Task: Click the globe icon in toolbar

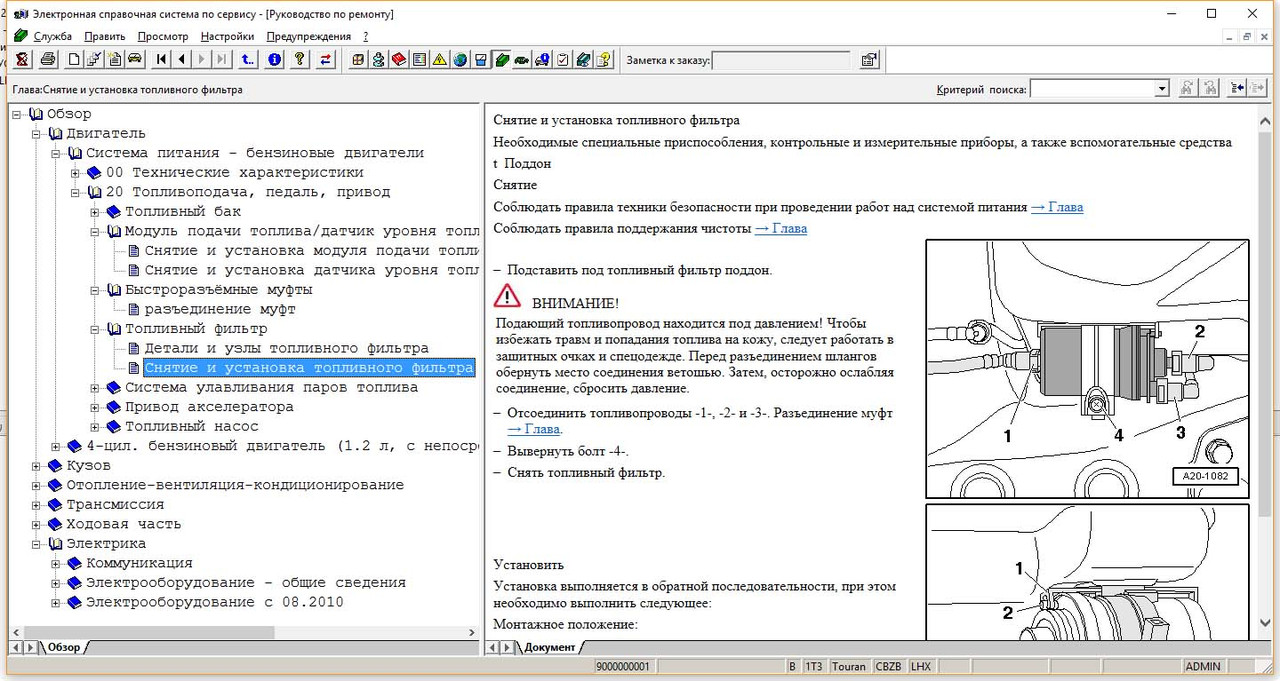Action: (x=460, y=60)
